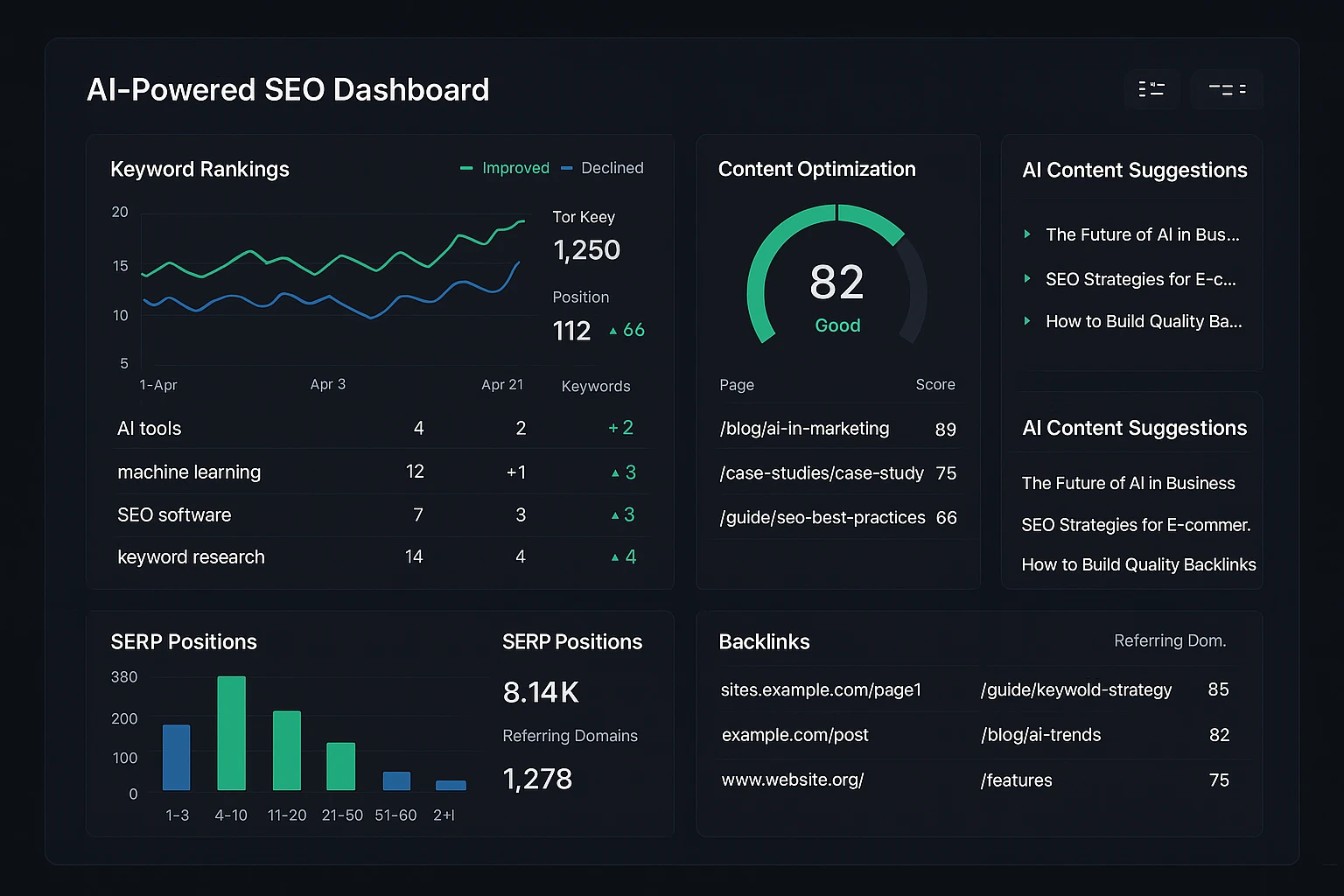
Task: Click the list view icon button in header
Action: [1151, 89]
